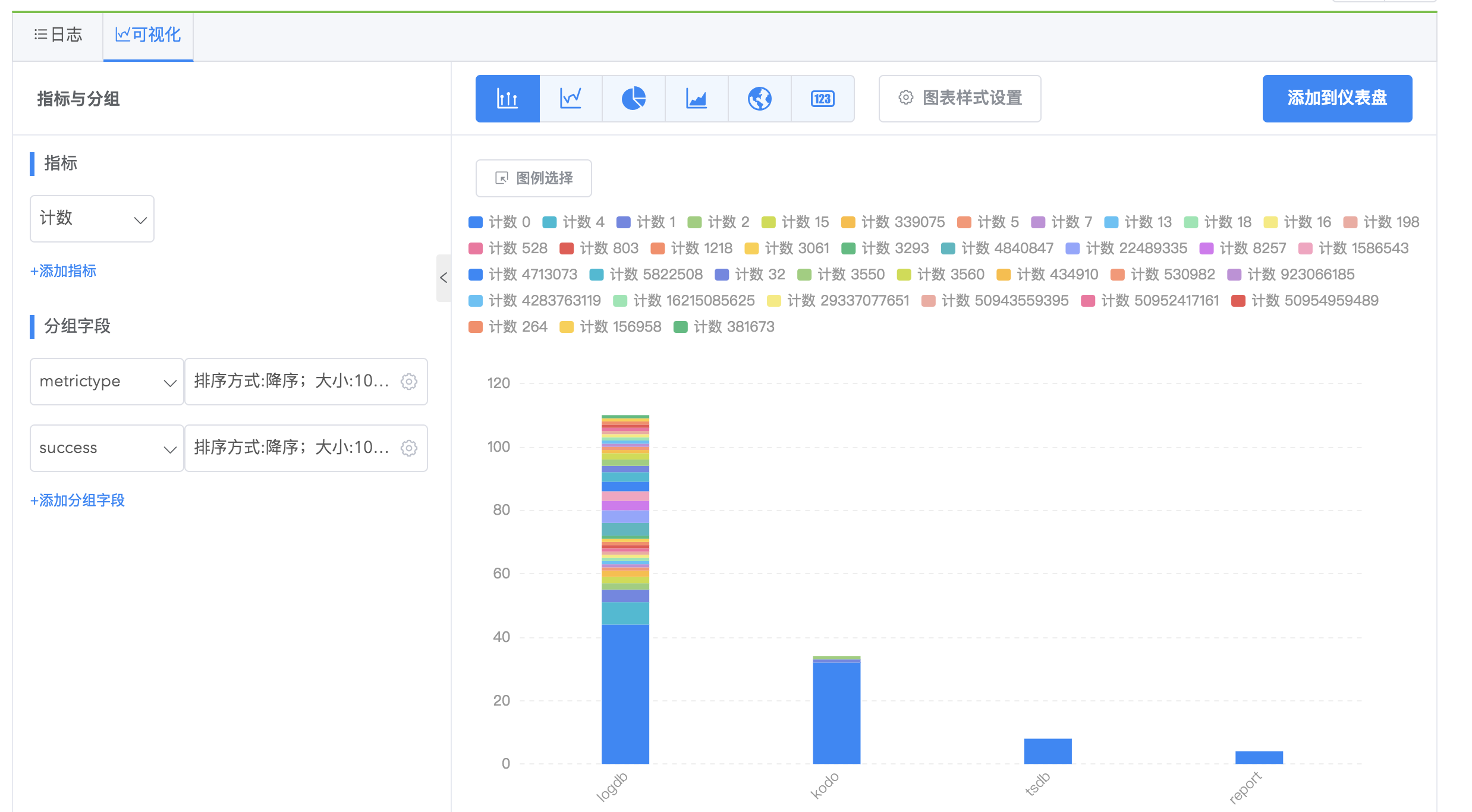
Task: Toggle legend item 计数 50954959489
Action: pos(1305,301)
